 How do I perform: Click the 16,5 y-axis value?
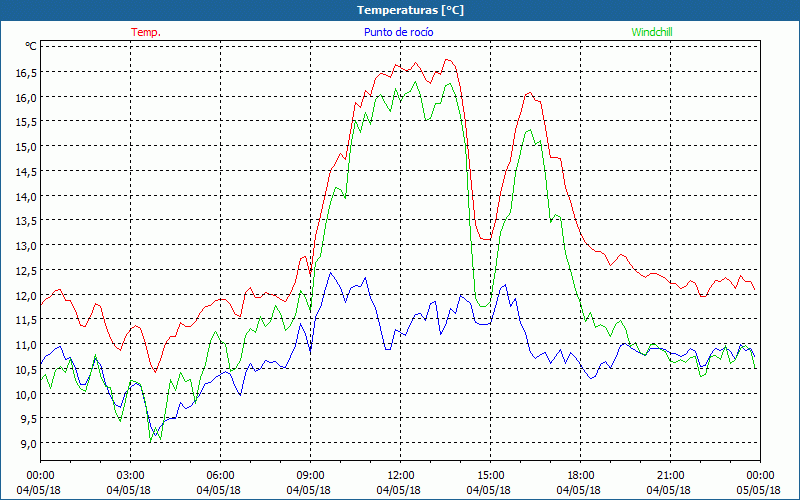tap(26, 73)
